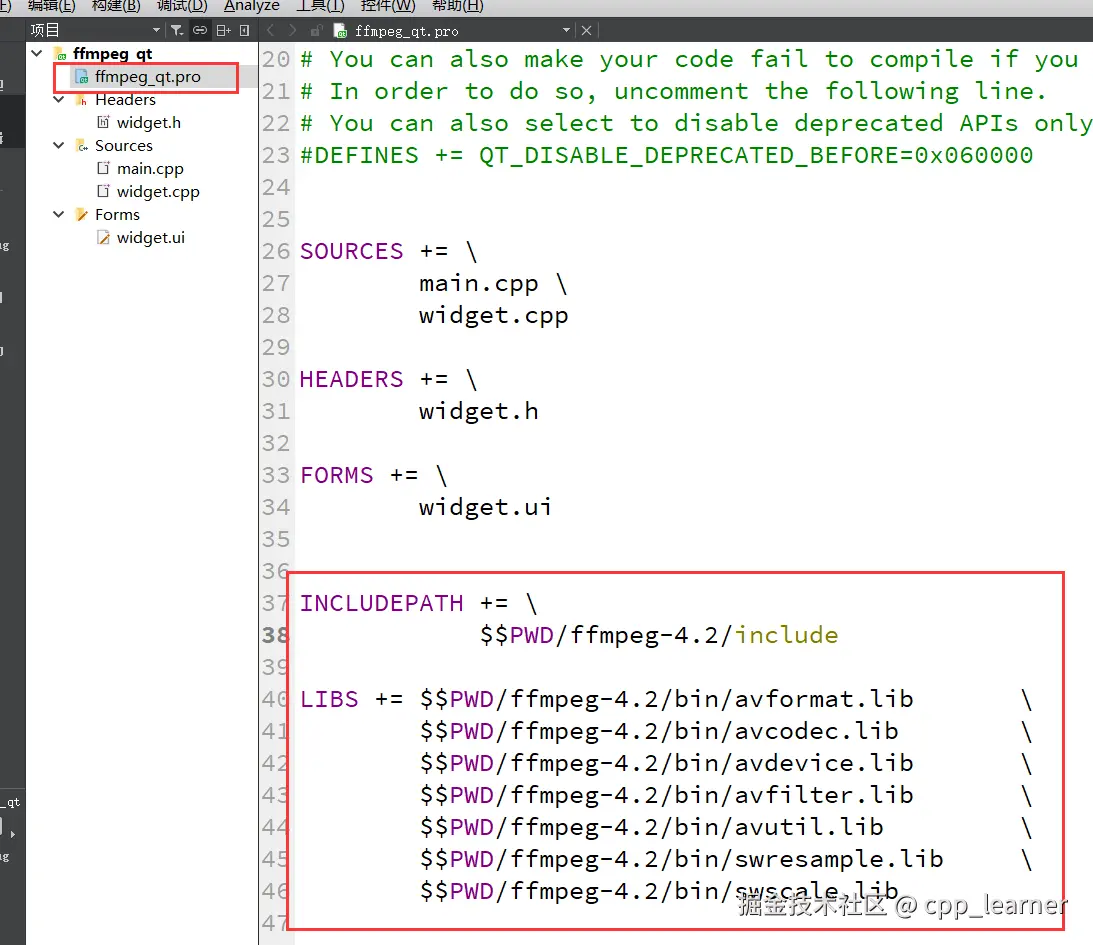This screenshot has width=1093, height=945.
Task: Click the ffmpeg_qt project folder icon
Action: pos(61,54)
